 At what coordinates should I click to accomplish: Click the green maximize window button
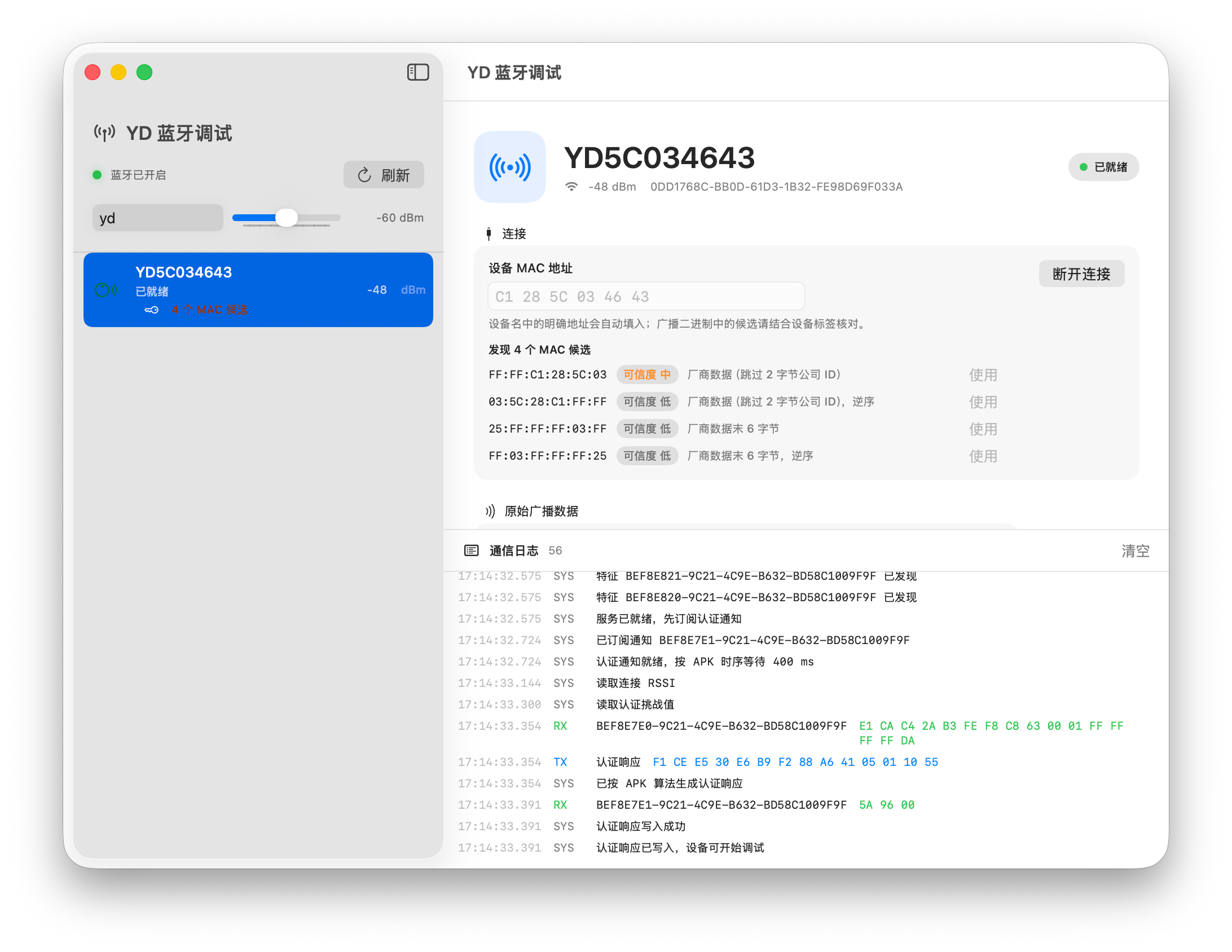pyautogui.click(x=144, y=72)
